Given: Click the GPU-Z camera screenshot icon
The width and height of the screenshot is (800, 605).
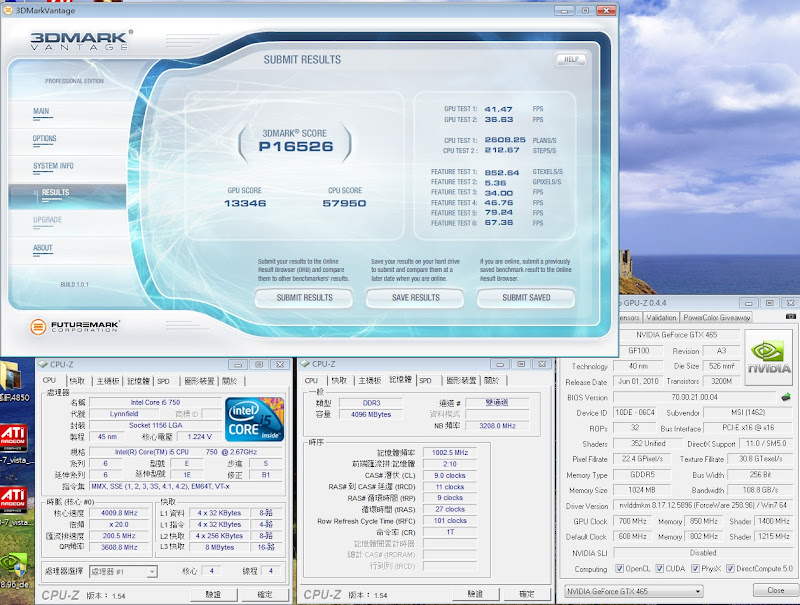Looking at the screenshot, I should (790, 317).
